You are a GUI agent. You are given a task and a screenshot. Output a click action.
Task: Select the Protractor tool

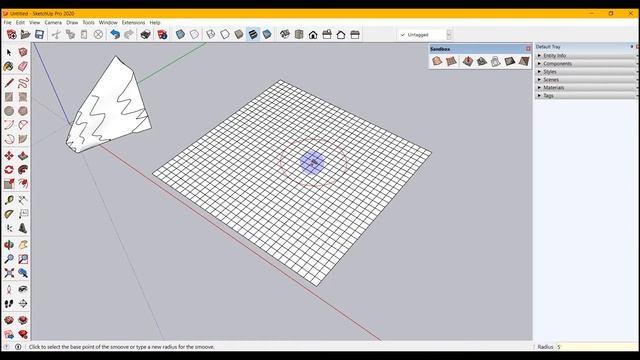9,214
